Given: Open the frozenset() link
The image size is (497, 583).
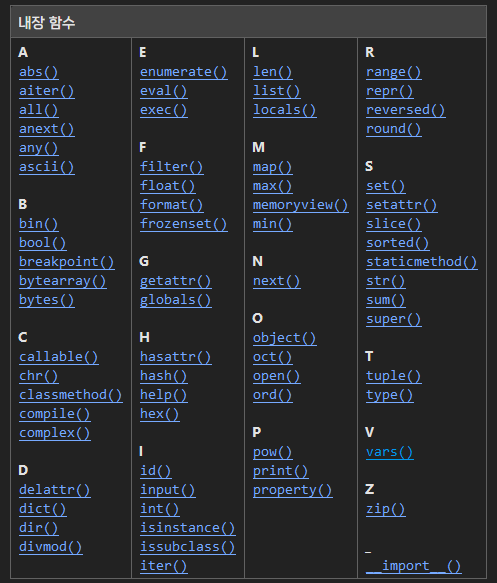Looking at the screenshot, I should 184,224.
